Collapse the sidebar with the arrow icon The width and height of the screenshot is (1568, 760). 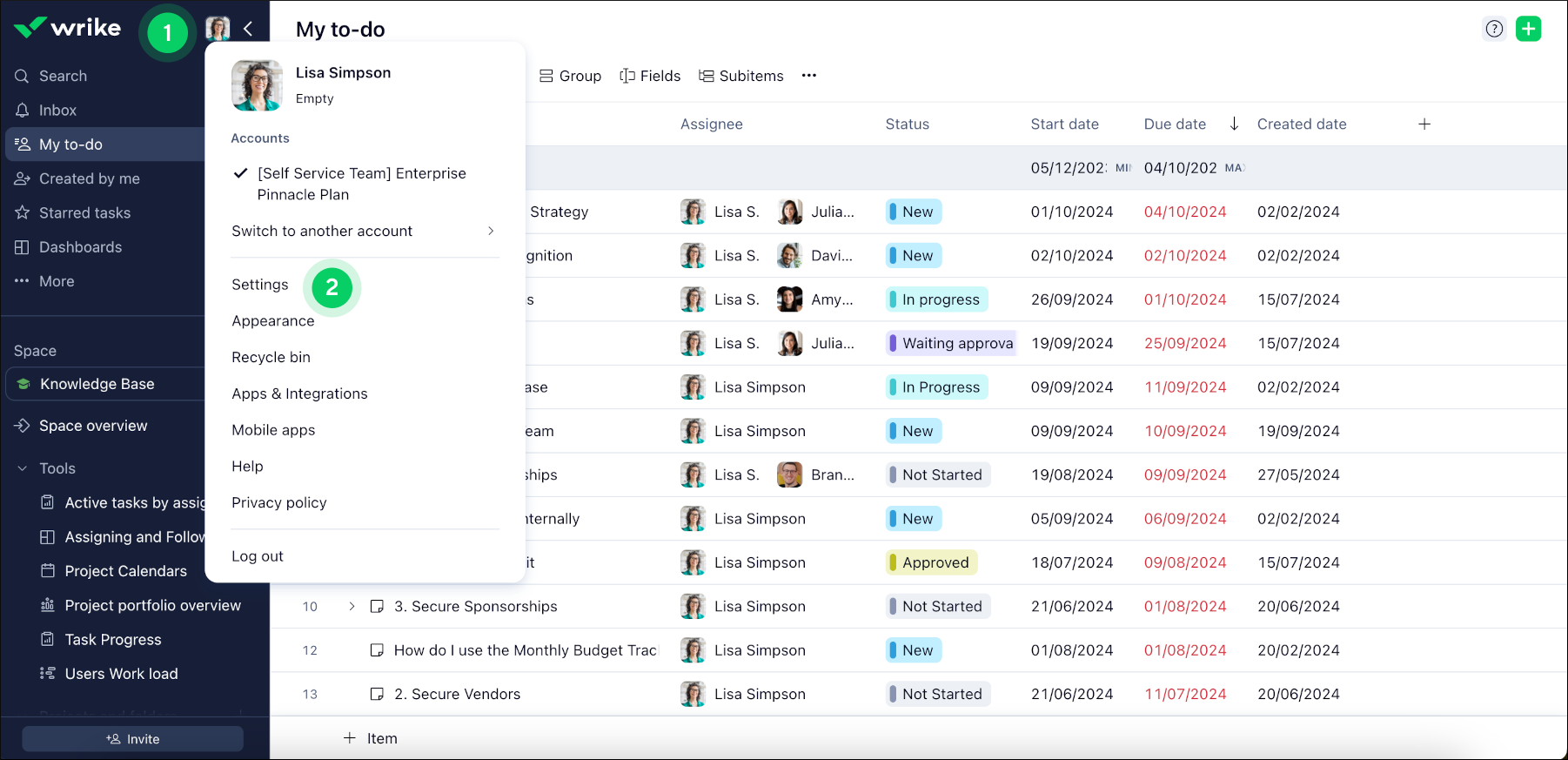(x=248, y=29)
